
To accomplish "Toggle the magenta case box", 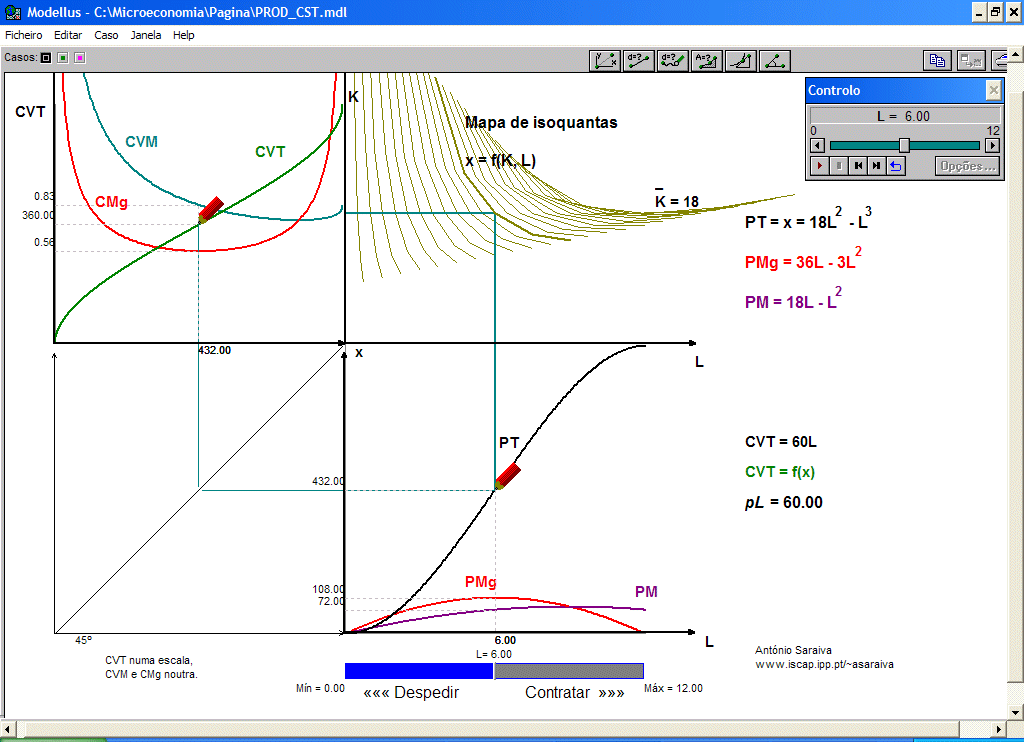I will pos(79,58).
